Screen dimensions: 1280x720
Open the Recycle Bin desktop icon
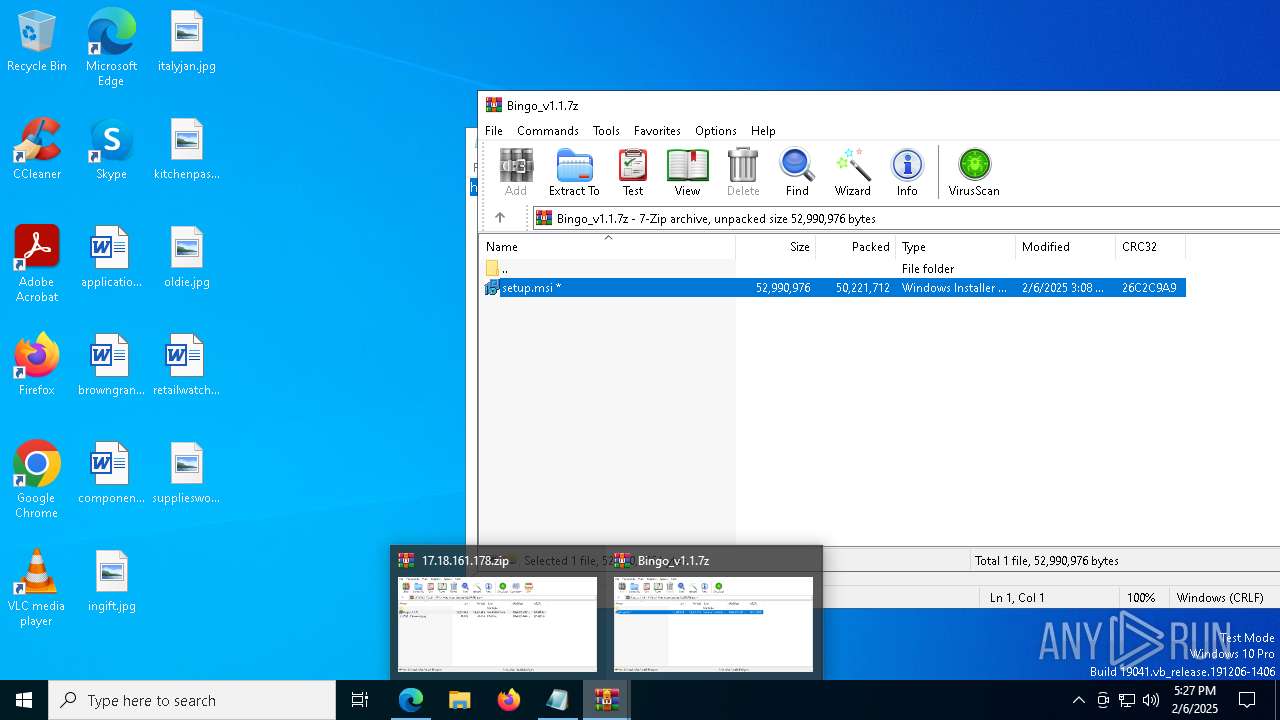click(37, 42)
